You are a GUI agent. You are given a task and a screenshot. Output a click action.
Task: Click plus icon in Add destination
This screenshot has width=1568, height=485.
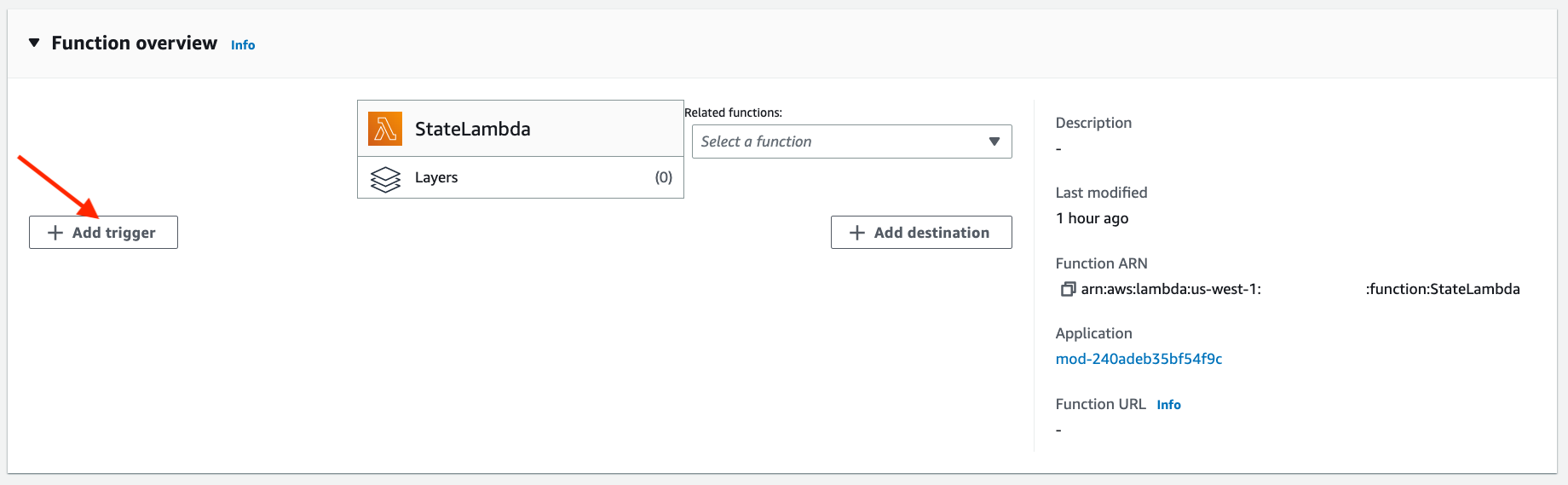coord(857,233)
